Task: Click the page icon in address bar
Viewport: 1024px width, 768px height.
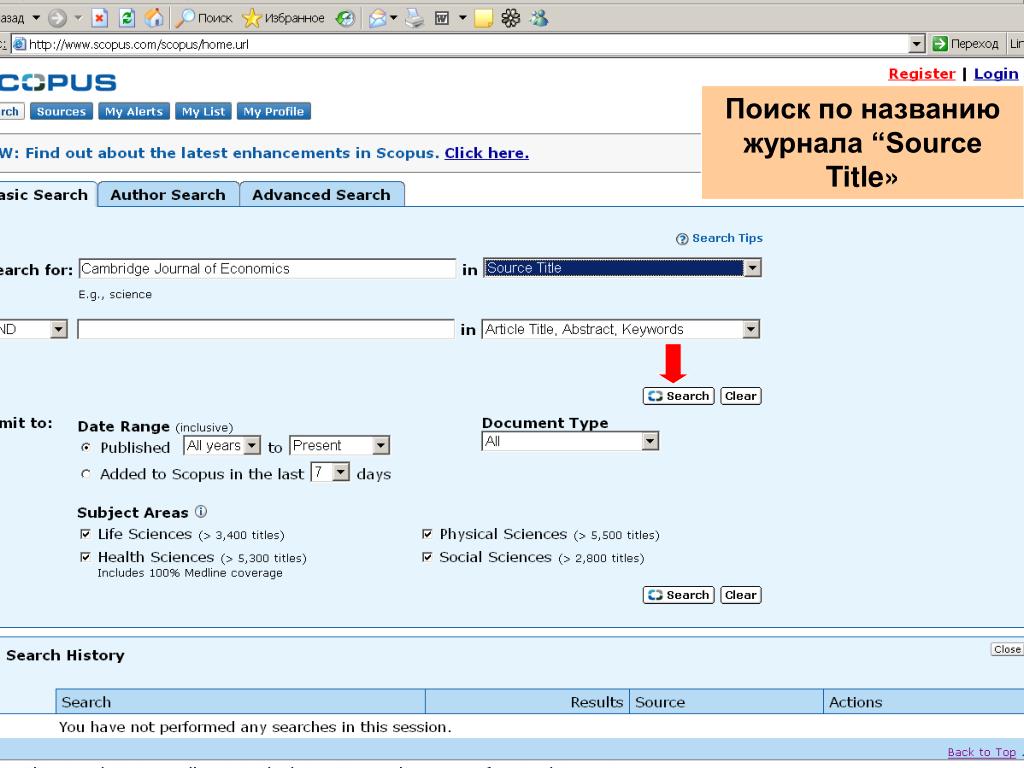Action: tap(20, 44)
